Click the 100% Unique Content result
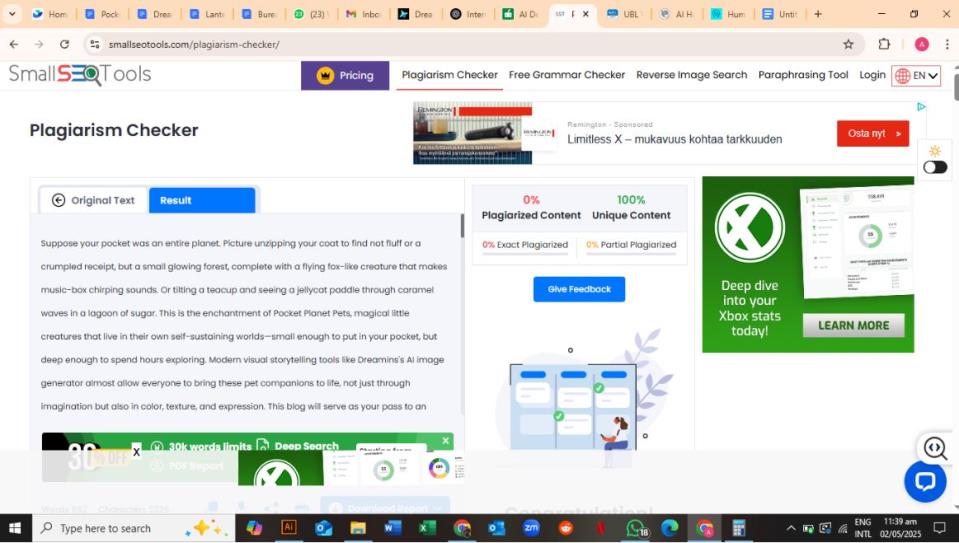 pos(631,207)
